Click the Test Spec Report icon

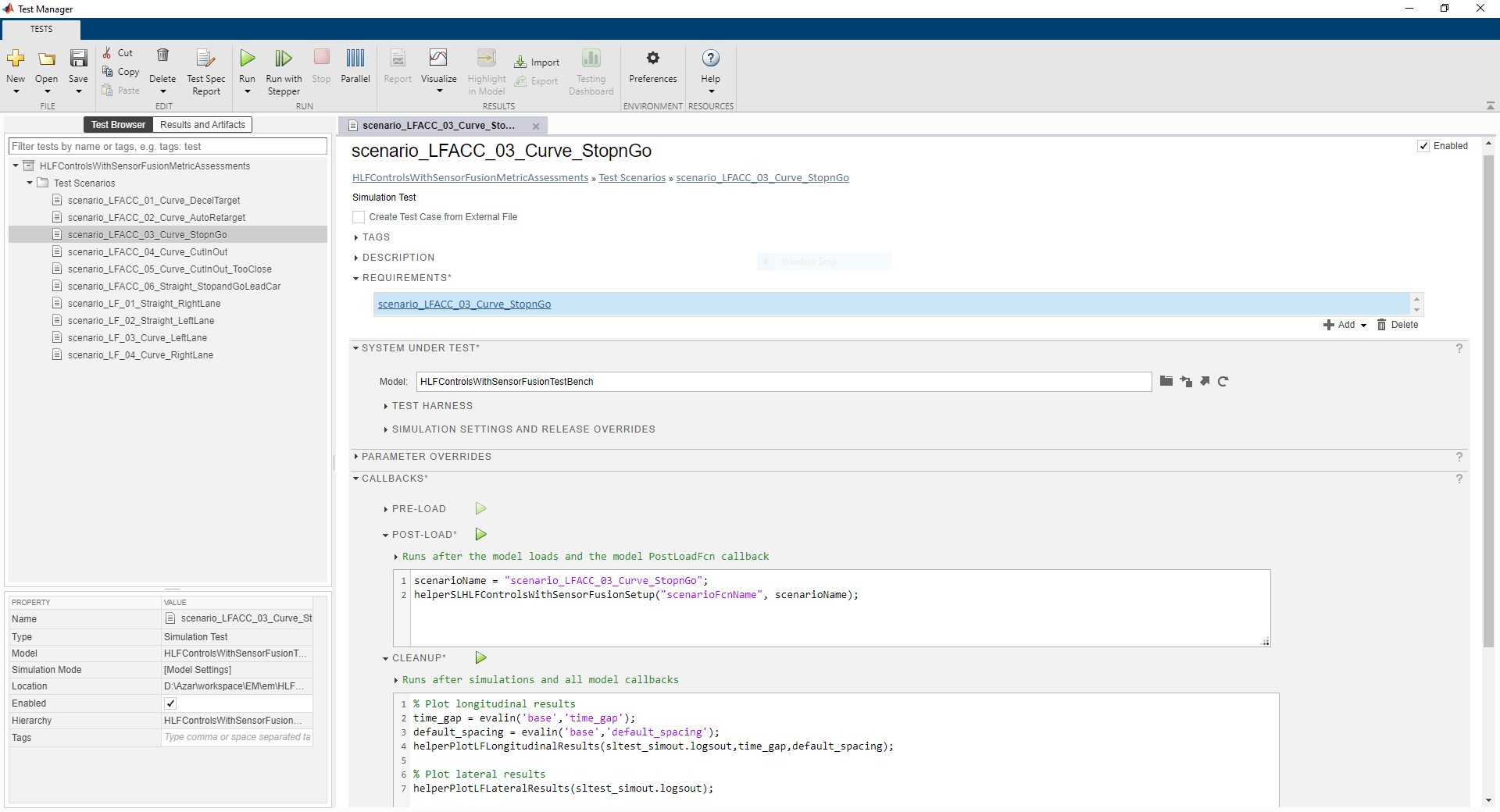(x=205, y=59)
